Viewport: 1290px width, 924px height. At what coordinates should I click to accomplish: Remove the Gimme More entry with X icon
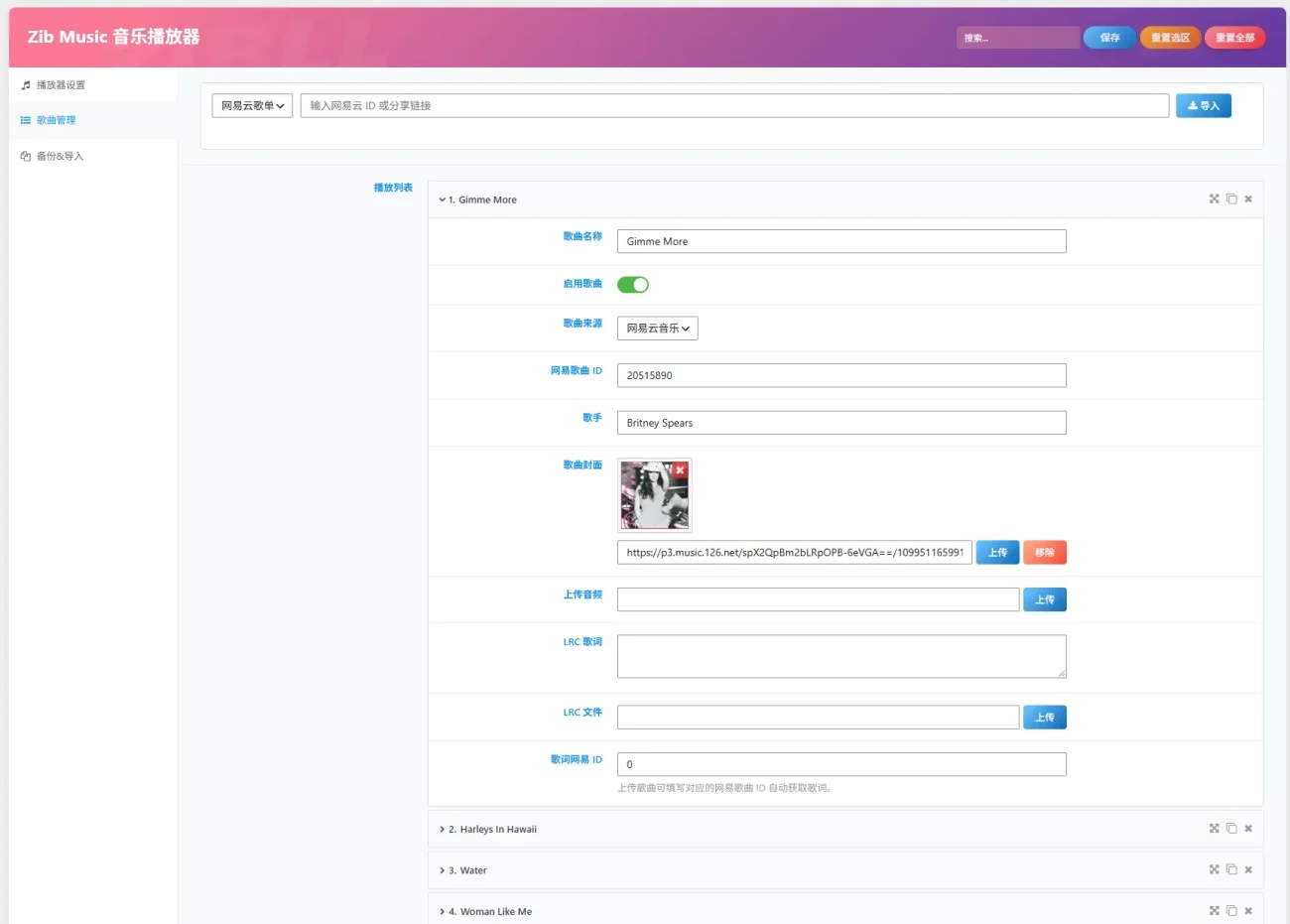pyautogui.click(x=1248, y=199)
